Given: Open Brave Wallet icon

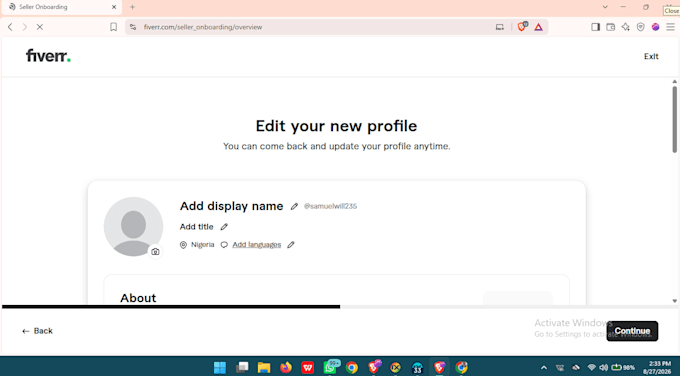Looking at the screenshot, I should tap(611, 27).
